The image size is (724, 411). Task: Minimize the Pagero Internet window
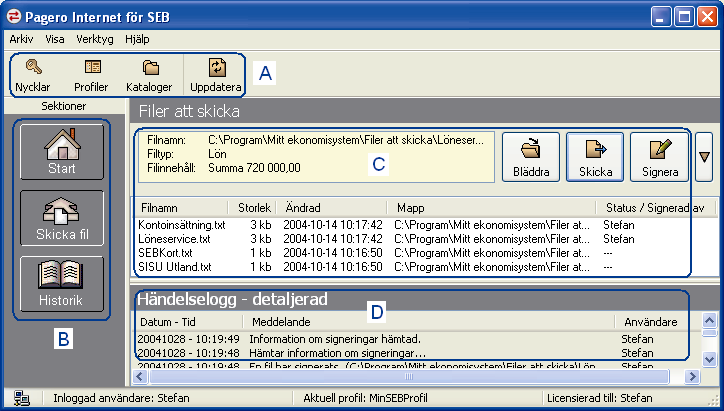coord(661,17)
